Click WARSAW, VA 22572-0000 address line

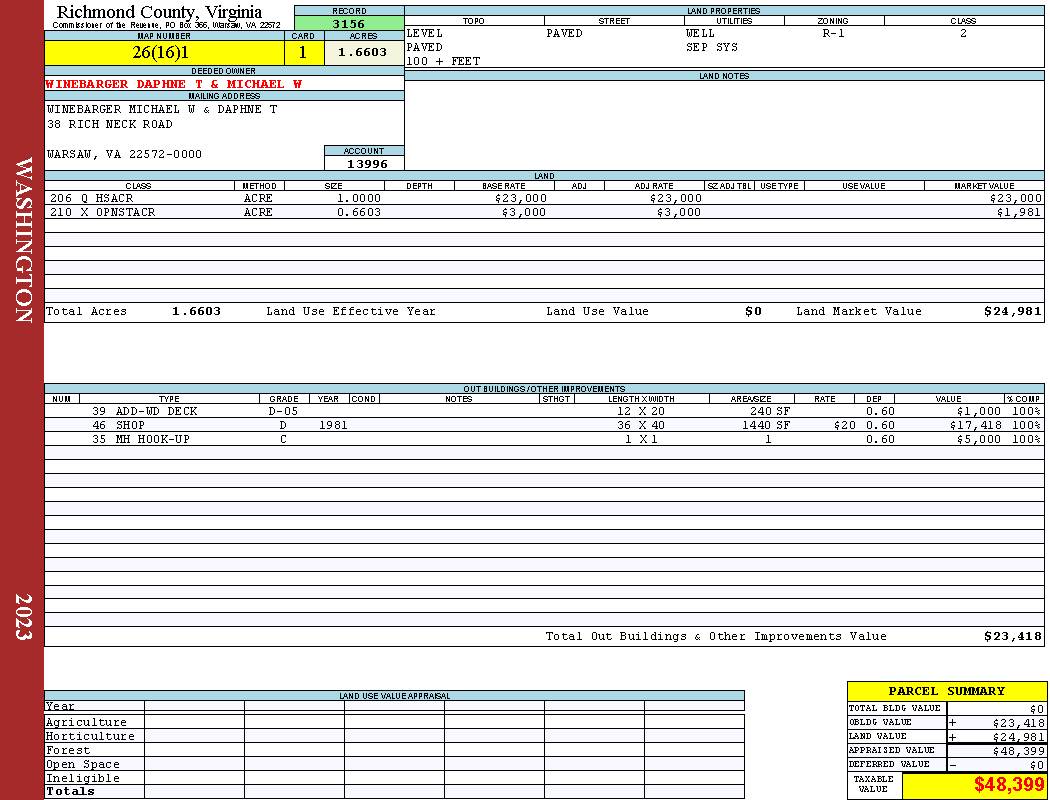(124, 155)
